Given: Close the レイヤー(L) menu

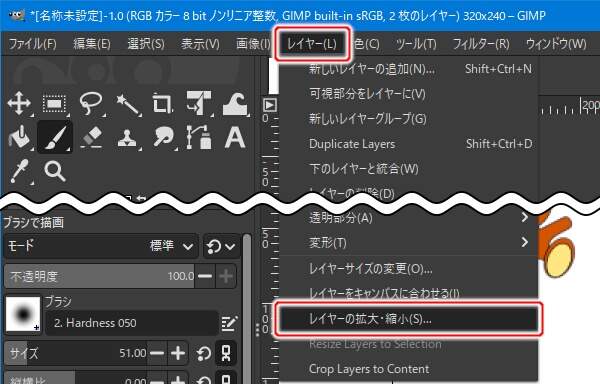Looking at the screenshot, I should (x=312, y=44).
